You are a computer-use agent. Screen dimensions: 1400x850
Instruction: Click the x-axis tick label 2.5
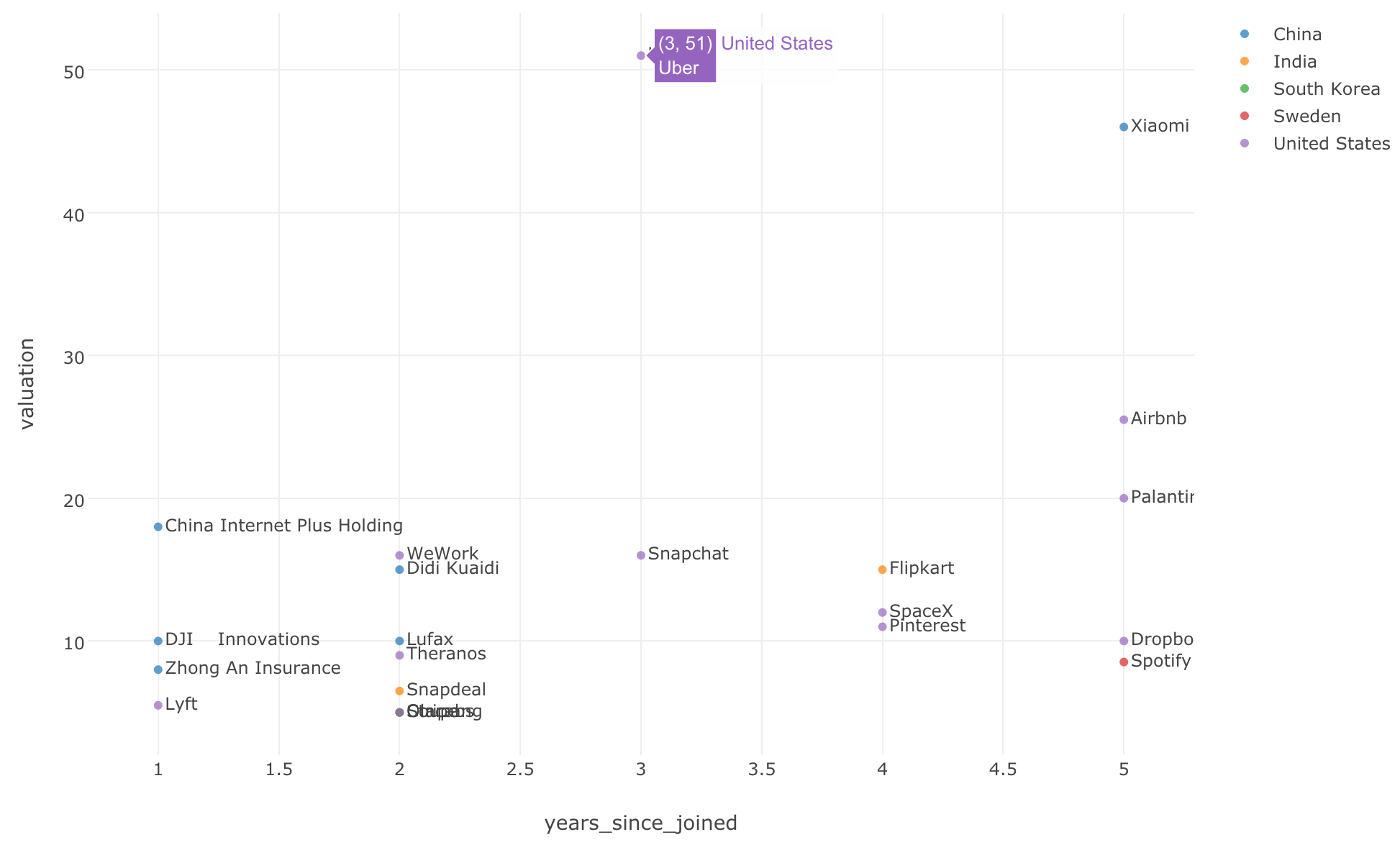click(520, 769)
